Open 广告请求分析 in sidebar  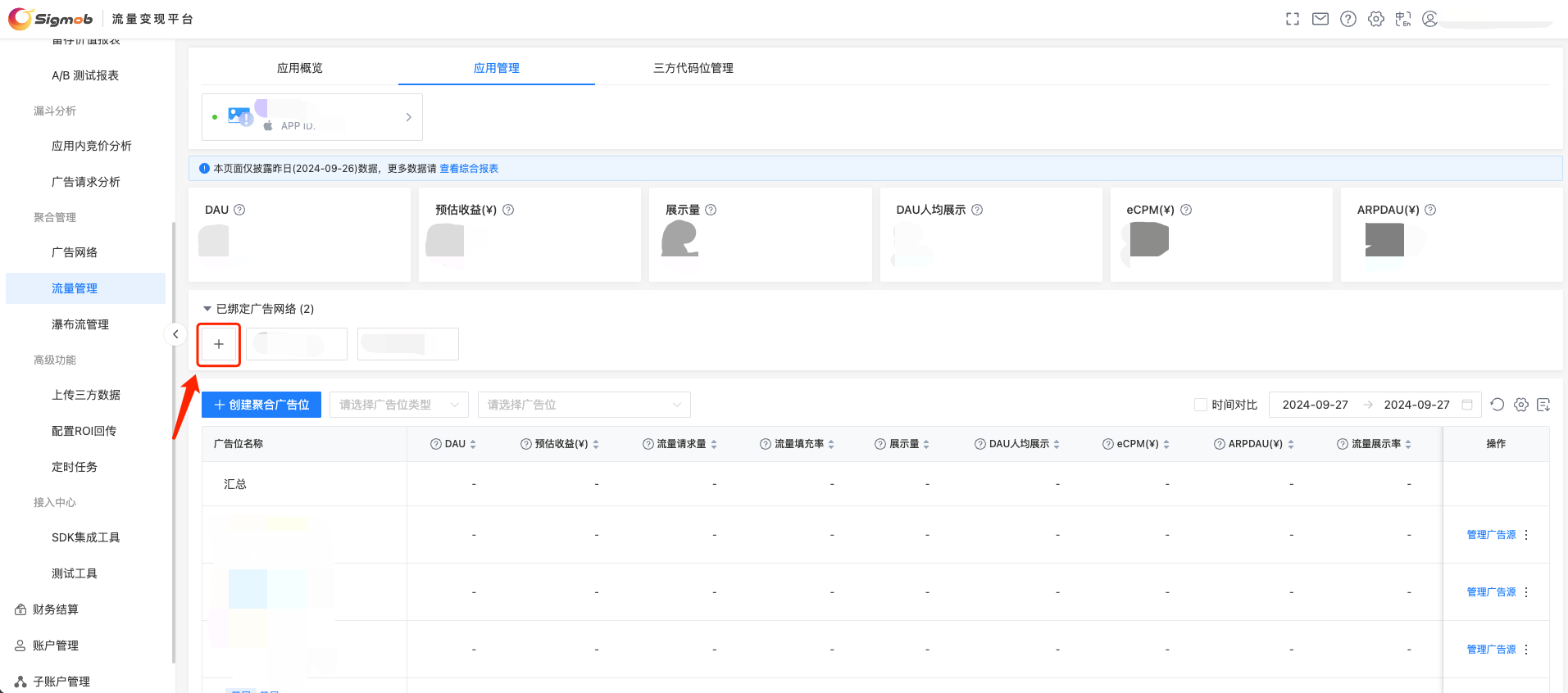(x=86, y=182)
